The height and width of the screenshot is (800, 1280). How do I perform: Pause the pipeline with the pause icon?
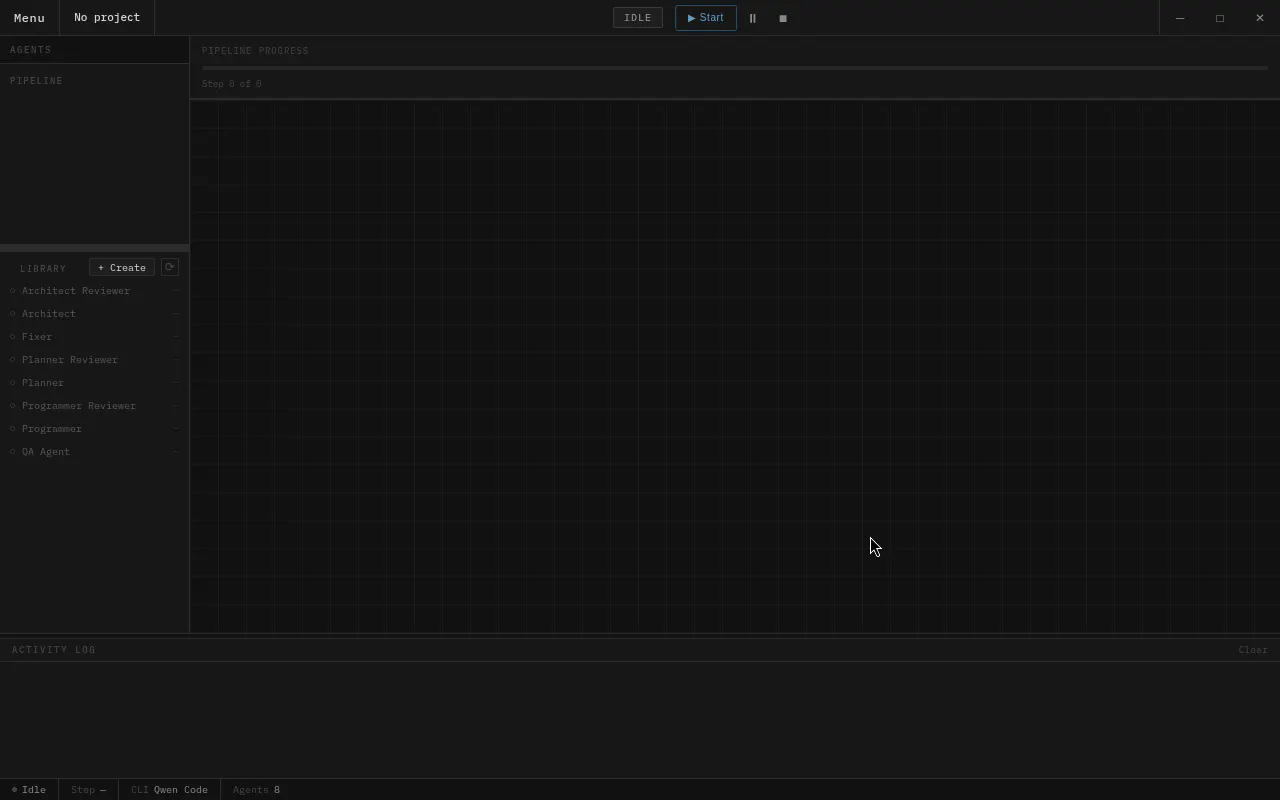(753, 18)
